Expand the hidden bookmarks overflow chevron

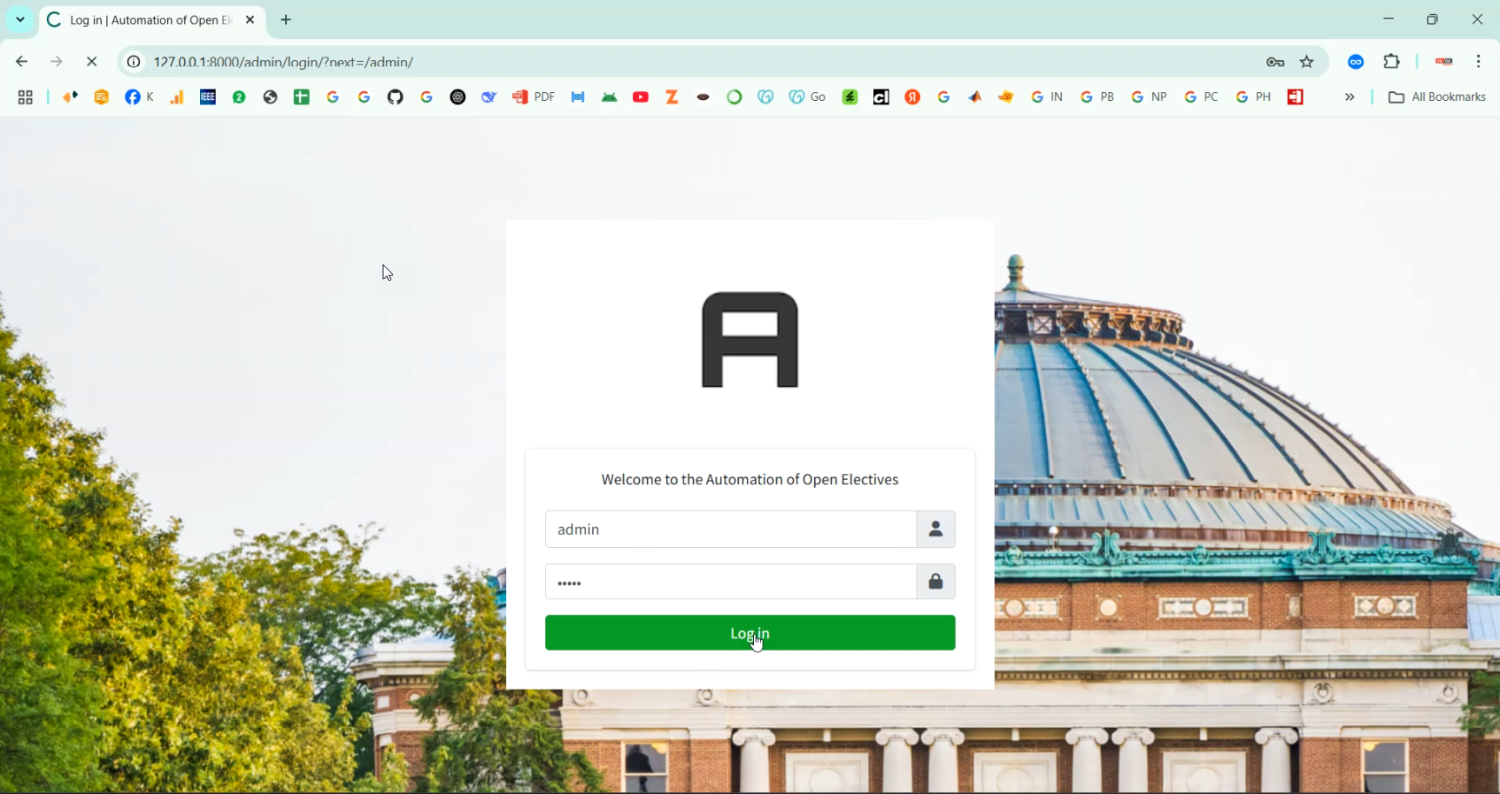pyautogui.click(x=1349, y=97)
